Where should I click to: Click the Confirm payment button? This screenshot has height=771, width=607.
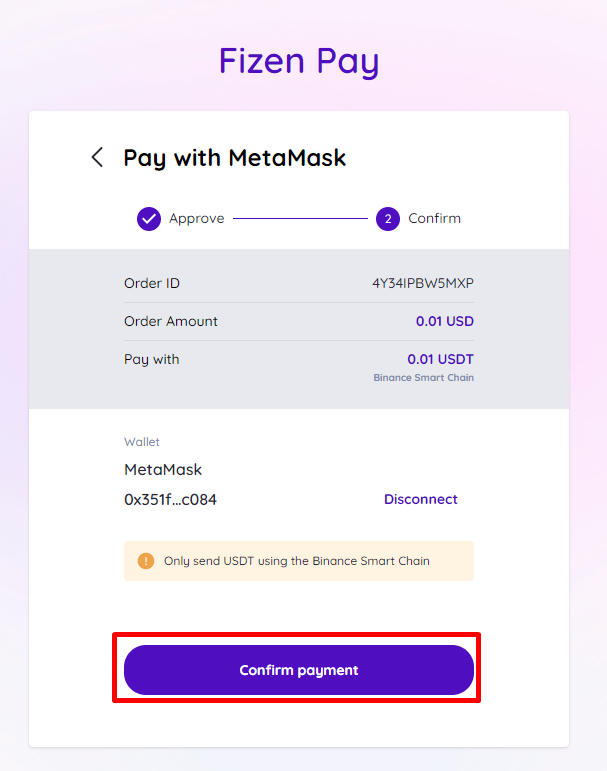(x=299, y=670)
